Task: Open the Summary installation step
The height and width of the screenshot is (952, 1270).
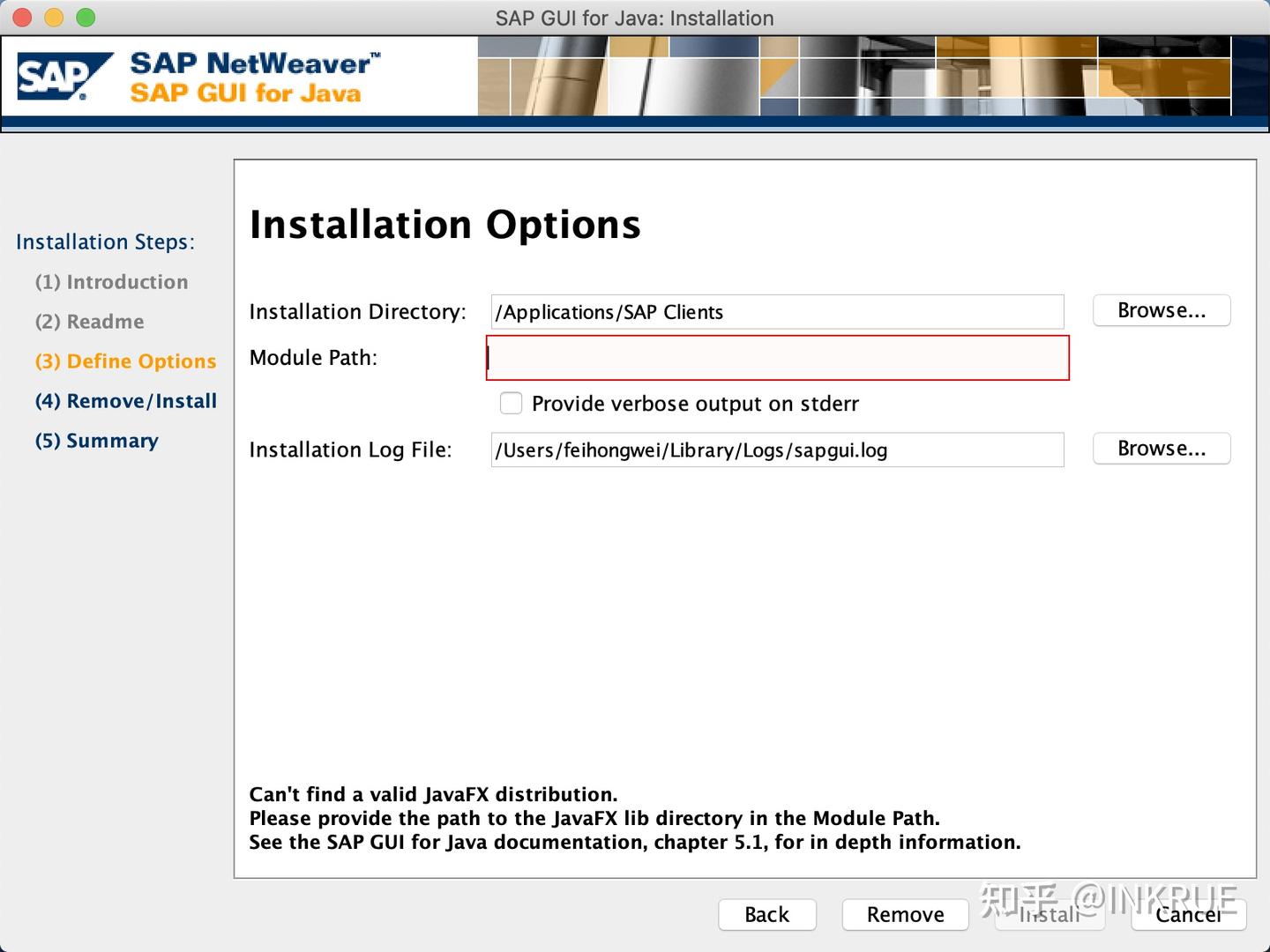Action: (96, 440)
